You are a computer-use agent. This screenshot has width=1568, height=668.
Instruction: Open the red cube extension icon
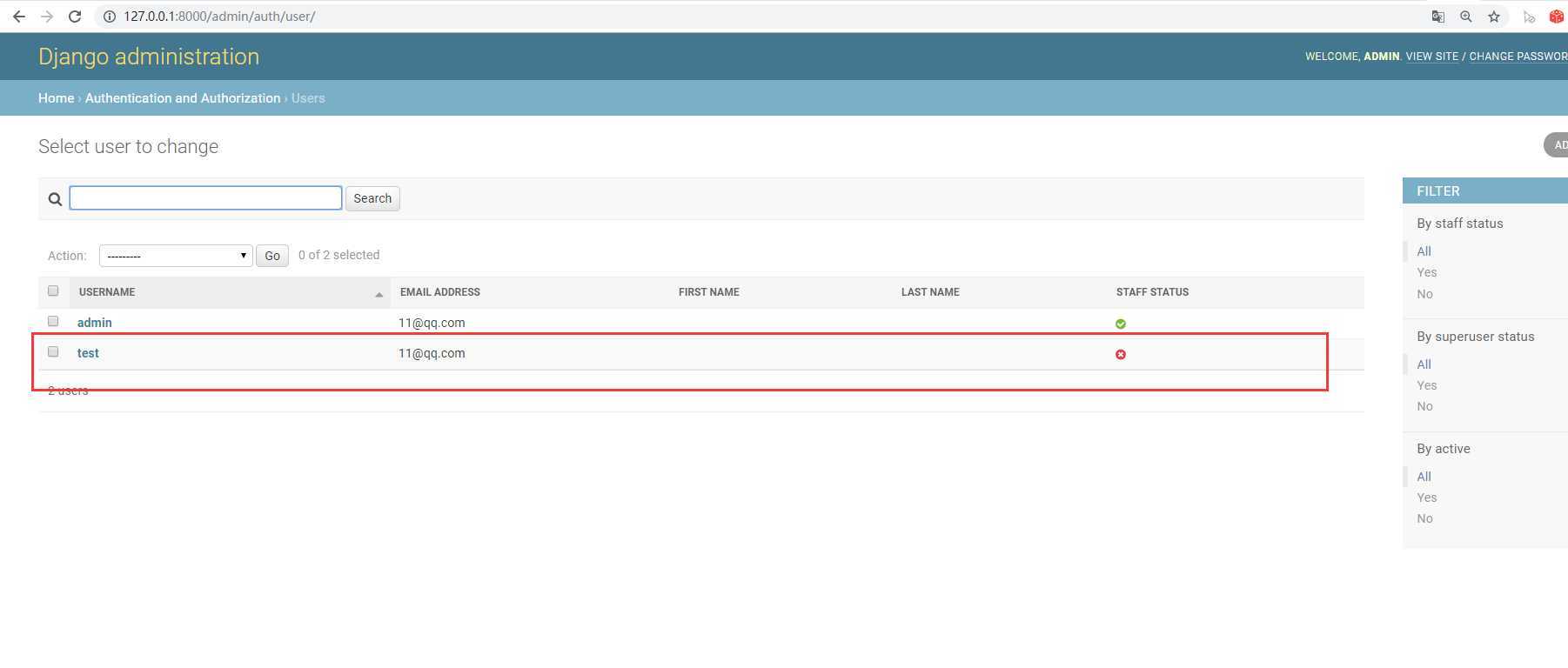pos(1557,17)
